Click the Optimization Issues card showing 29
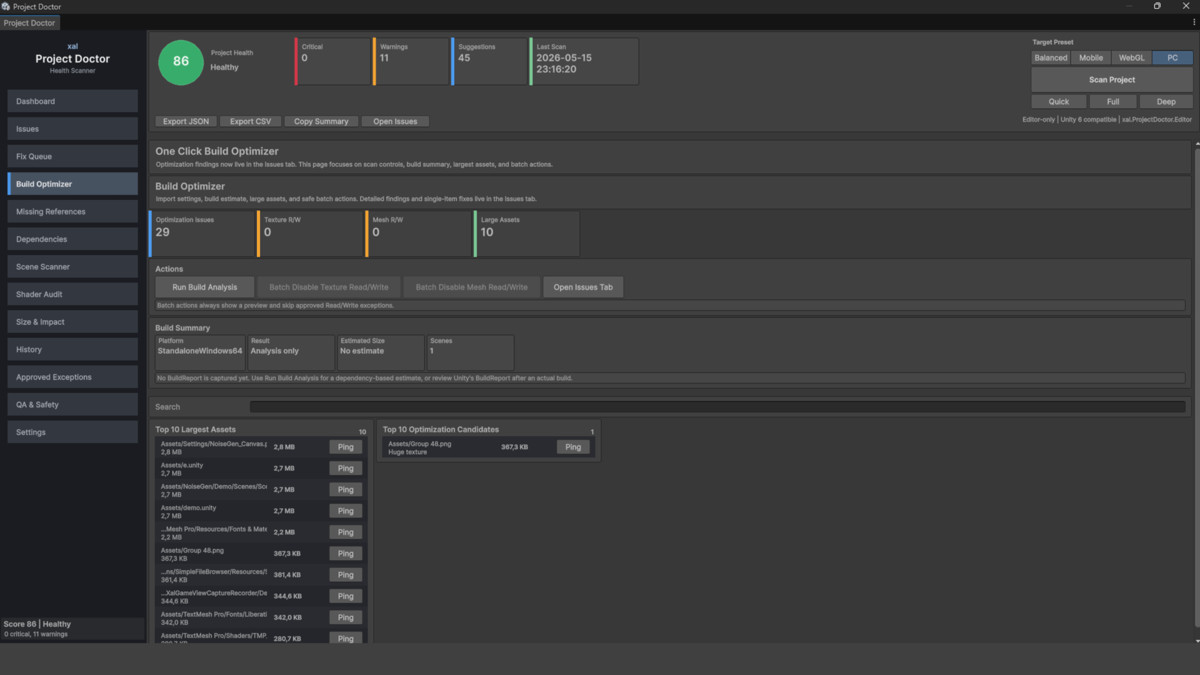1200x675 pixels. pos(202,233)
